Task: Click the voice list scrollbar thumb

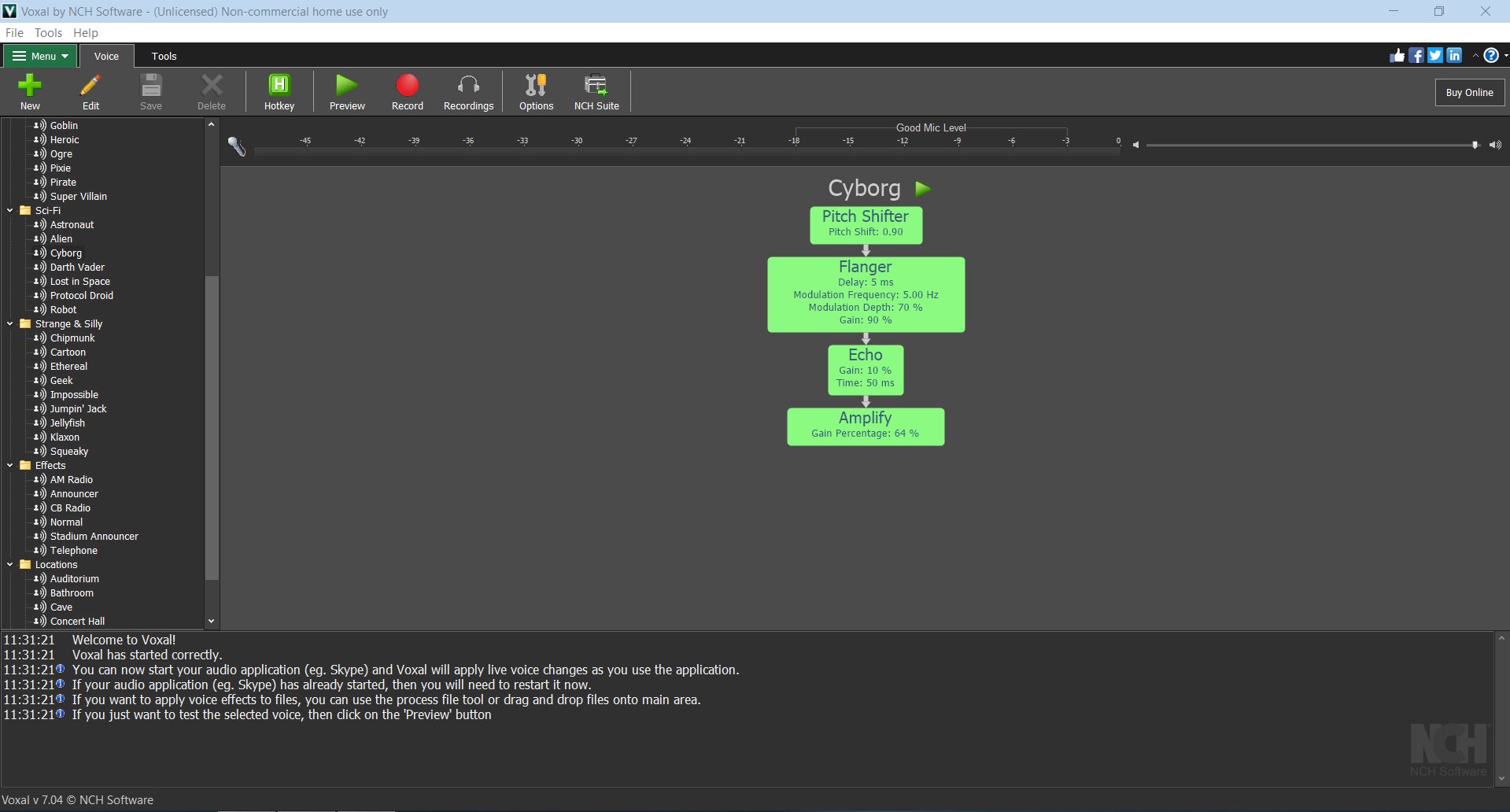Action: pyautogui.click(x=212, y=428)
